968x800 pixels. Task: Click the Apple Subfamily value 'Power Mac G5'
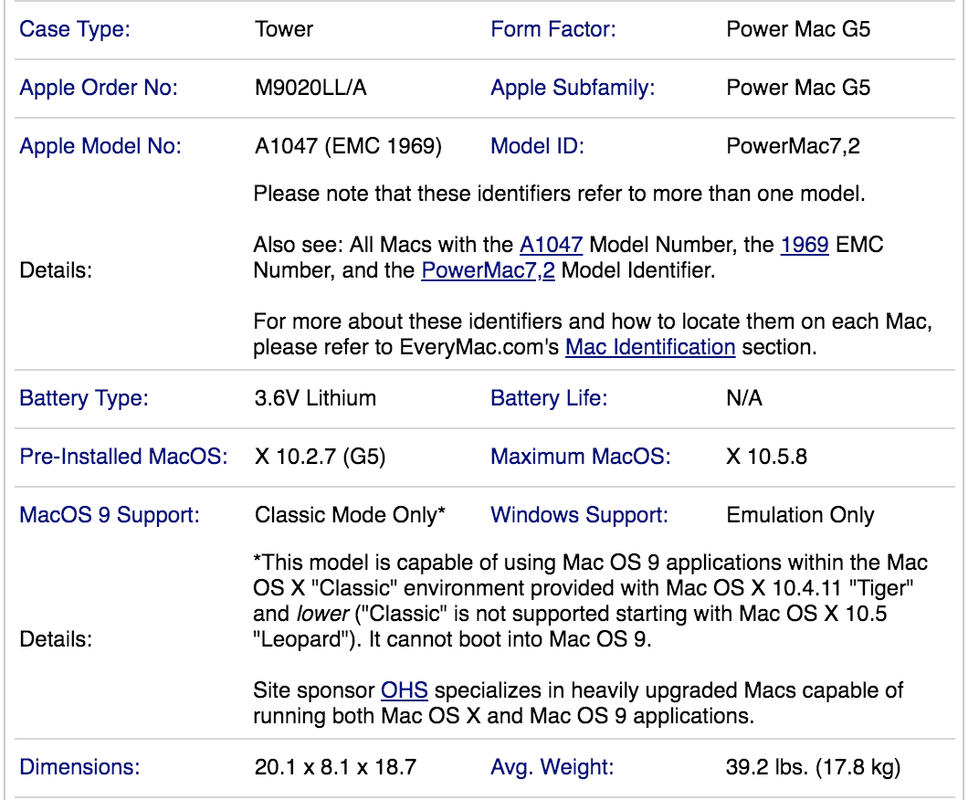(x=798, y=88)
